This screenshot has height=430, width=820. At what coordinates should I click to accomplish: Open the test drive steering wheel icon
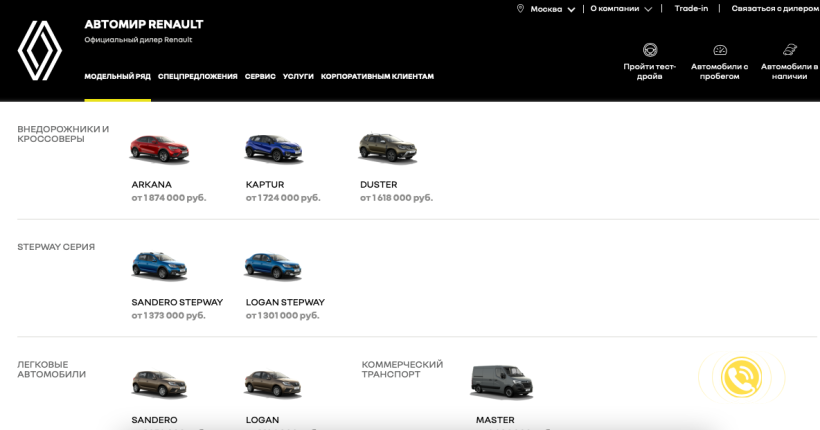[x=650, y=50]
